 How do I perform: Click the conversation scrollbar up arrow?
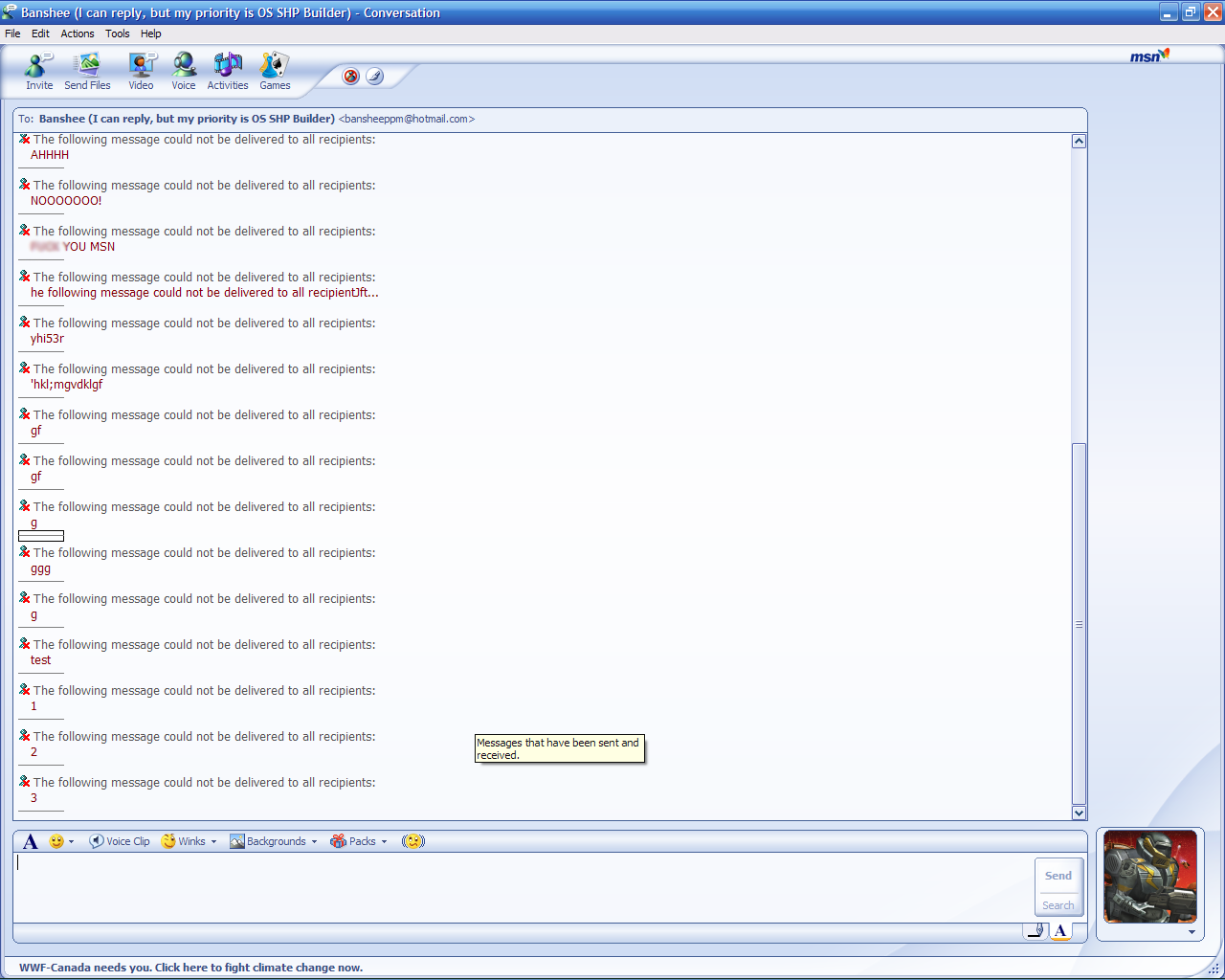pyautogui.click(x=1080, y=141)
